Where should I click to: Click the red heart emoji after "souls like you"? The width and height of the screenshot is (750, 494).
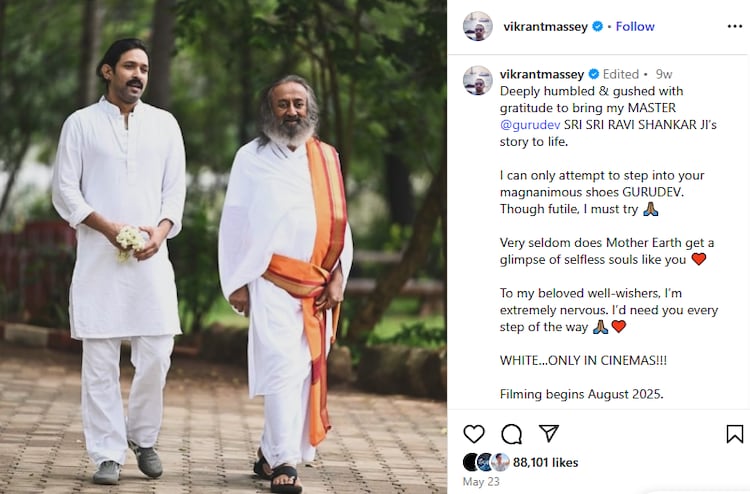[x=699, y=259]
